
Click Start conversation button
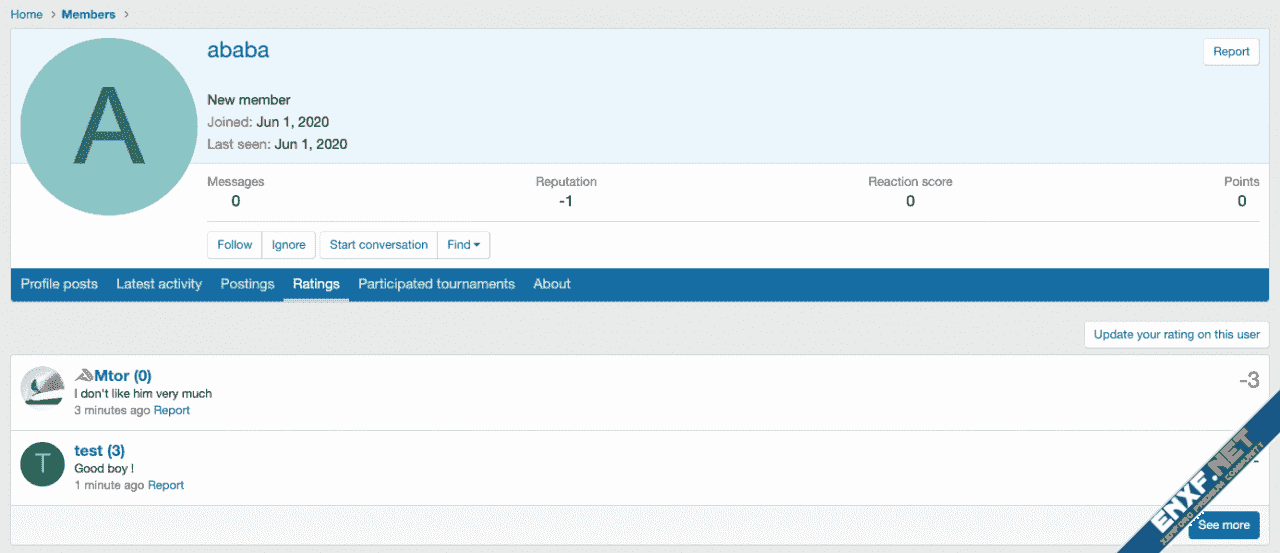[x=379, y=245]
